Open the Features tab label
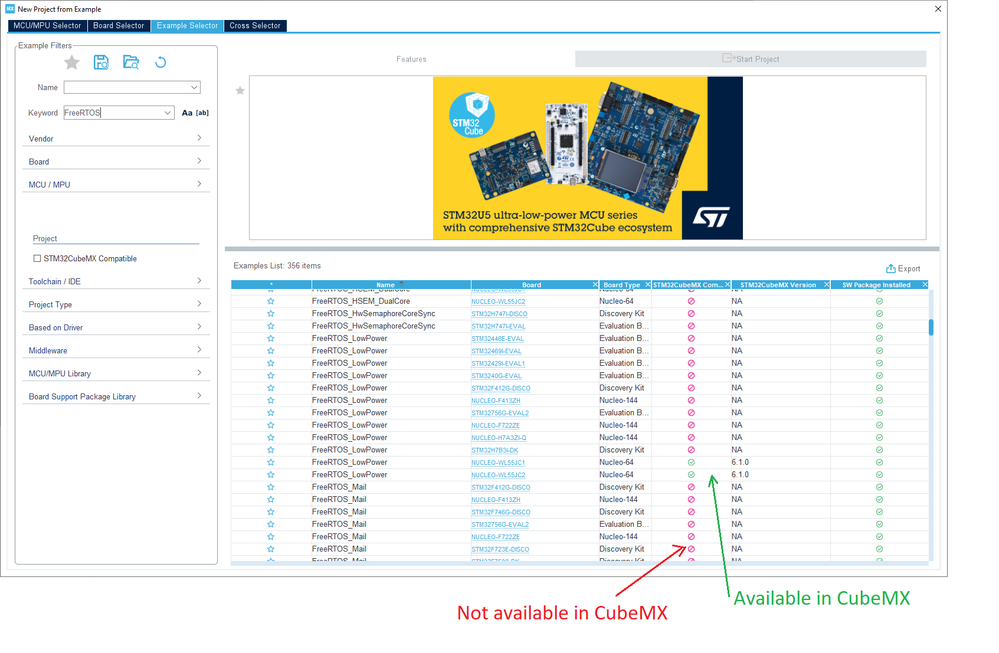The width and height of the screenshot is (999, 653). click(x=411, y=59)
